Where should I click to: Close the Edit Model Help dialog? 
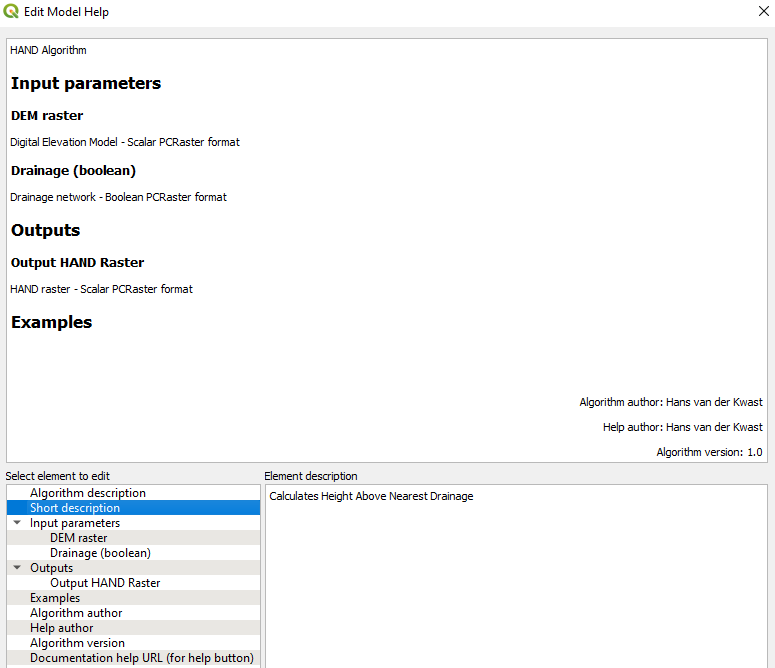coord(762,12)
